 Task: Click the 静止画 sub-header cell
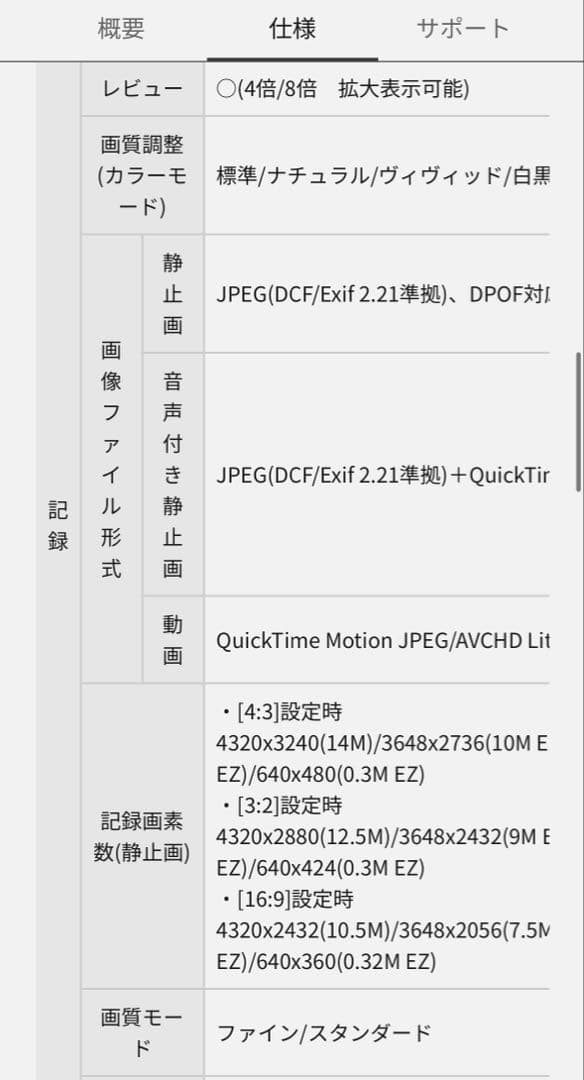tap(173, 294)
